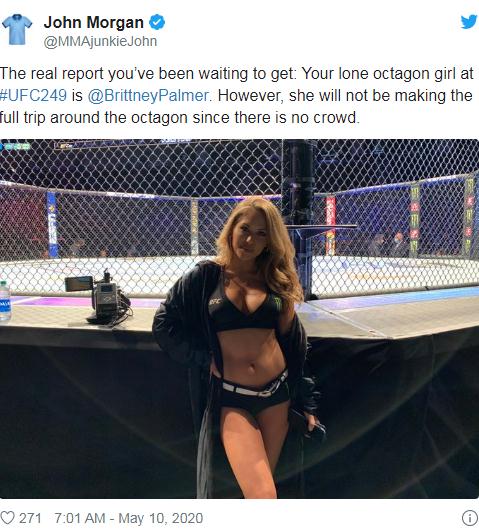Follow the #UFC249 hashtag link
Viewport: 479px width, 531px height.
pyautogui.click(x=34, y=95)
